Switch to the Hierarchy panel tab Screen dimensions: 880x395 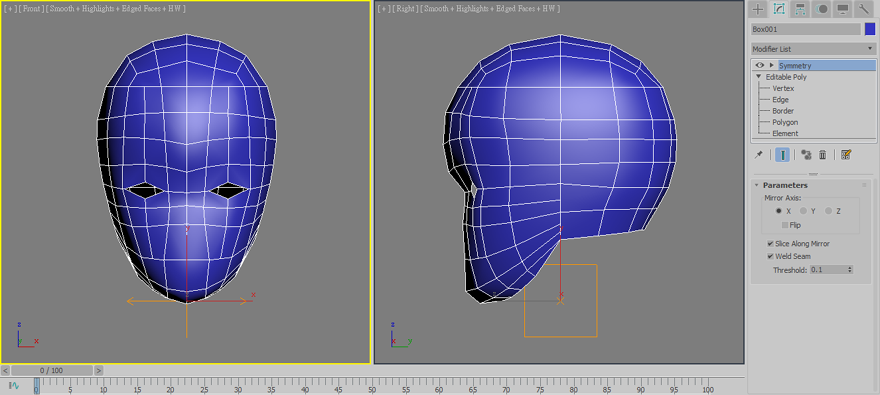point(800,8)
